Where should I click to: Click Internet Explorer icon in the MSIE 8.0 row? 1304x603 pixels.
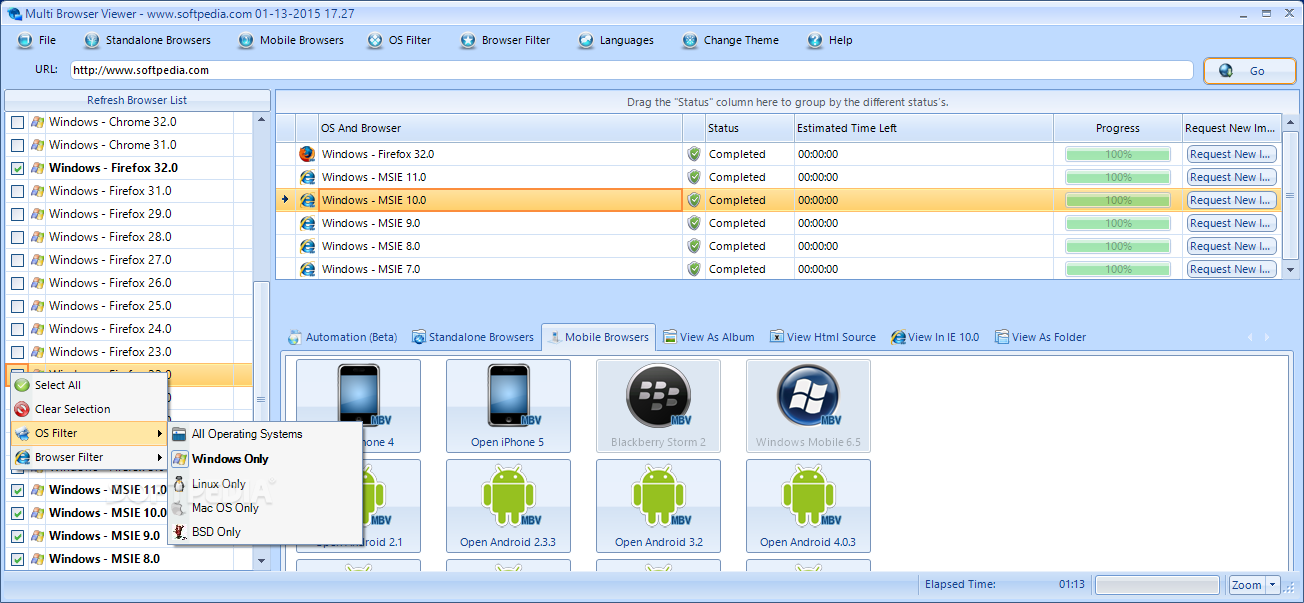(307, 246)
